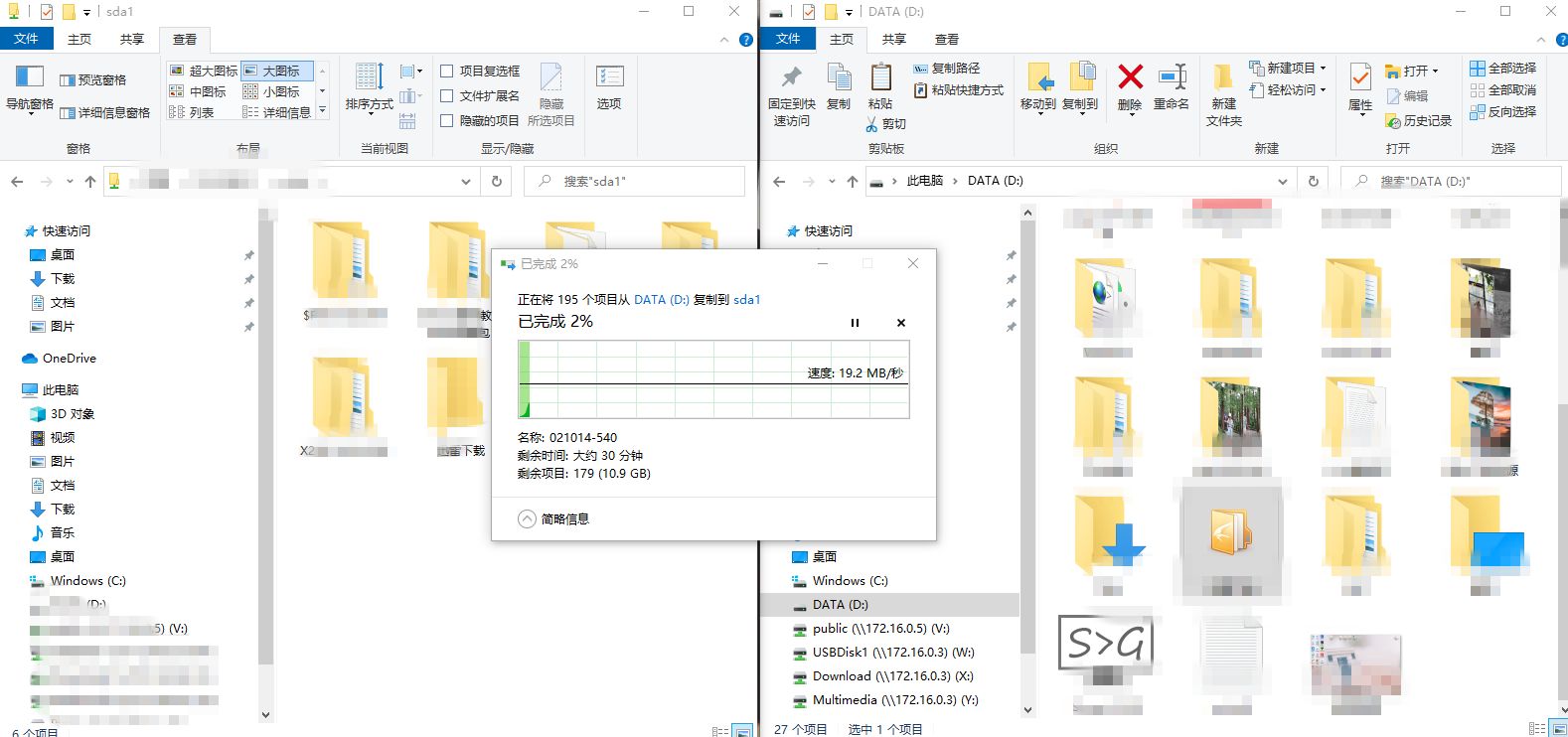The image size is (1568, 737).
Task: Click the New Folder icon
Action: click(1223, 78)
